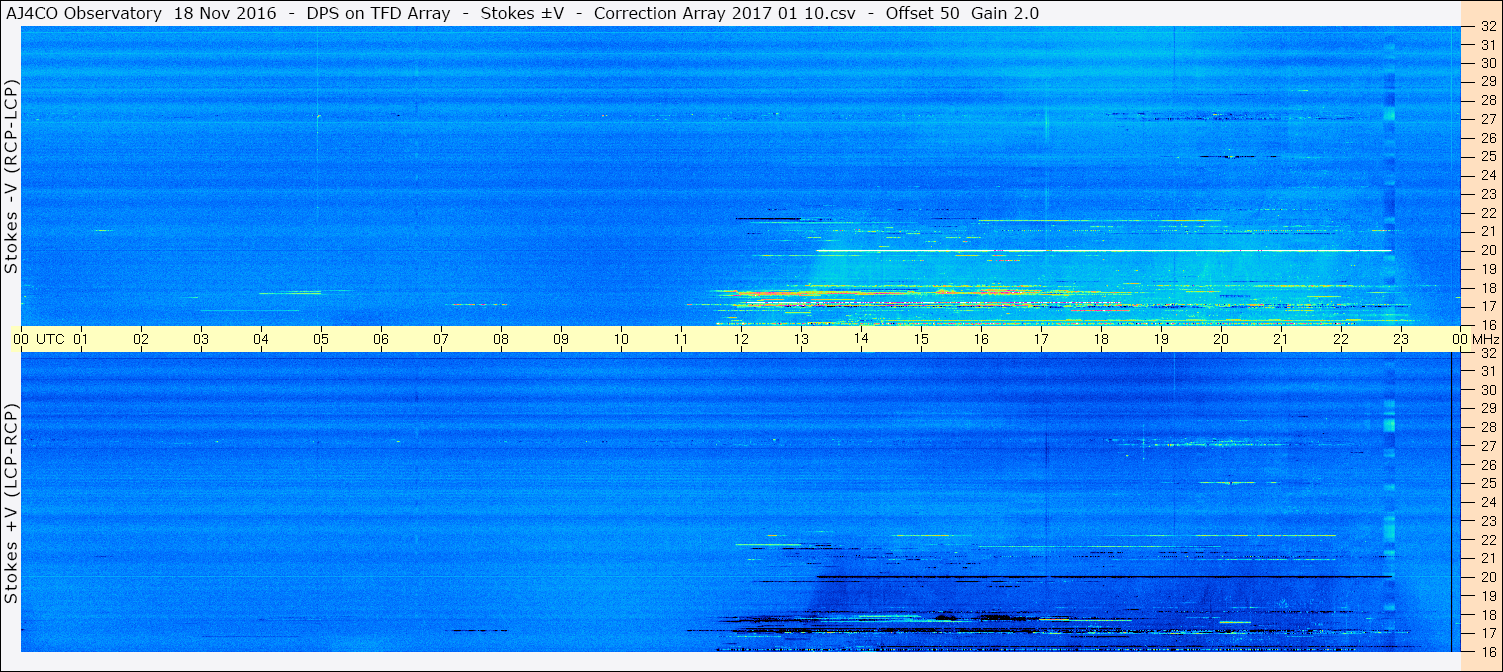Screen dimensions: 1503x672
Task: Click the "Offset 50" value in header
Action: click(x=923, y=13)
